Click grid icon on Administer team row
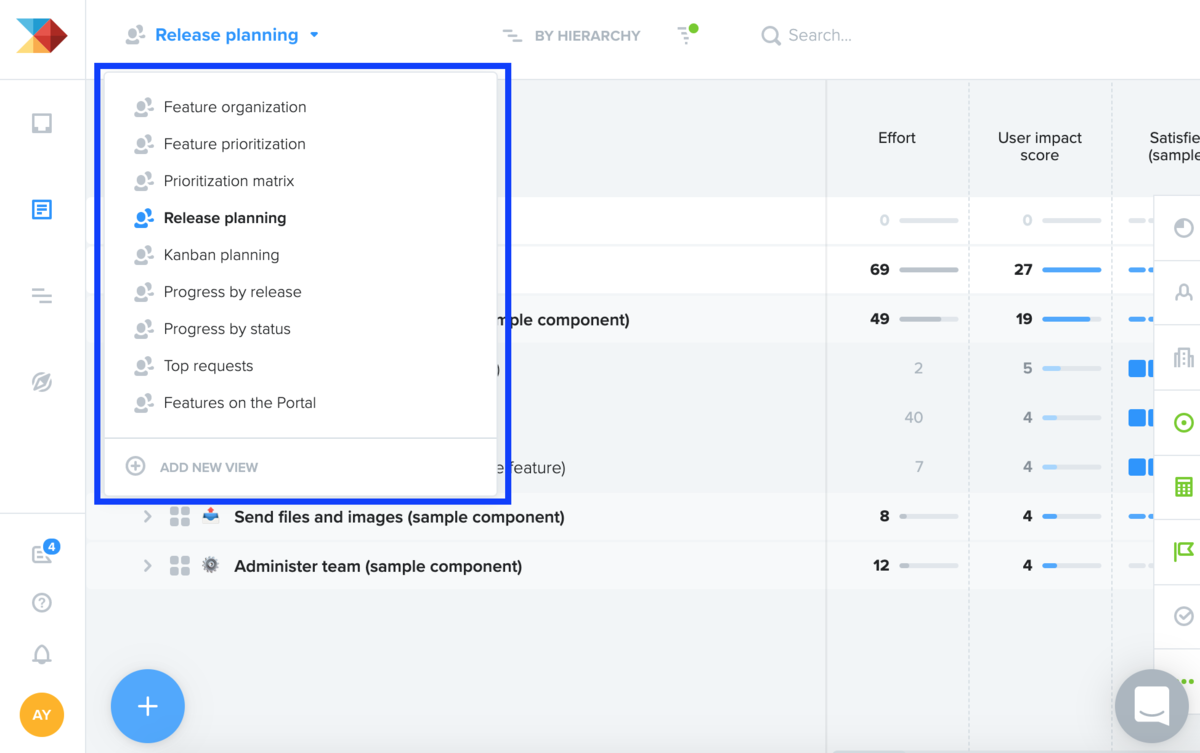This screenshot has width=1200, height=753. coord(180,566)
